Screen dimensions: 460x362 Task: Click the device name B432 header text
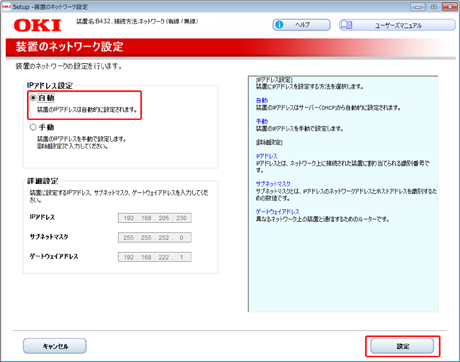tap(137, 21)
